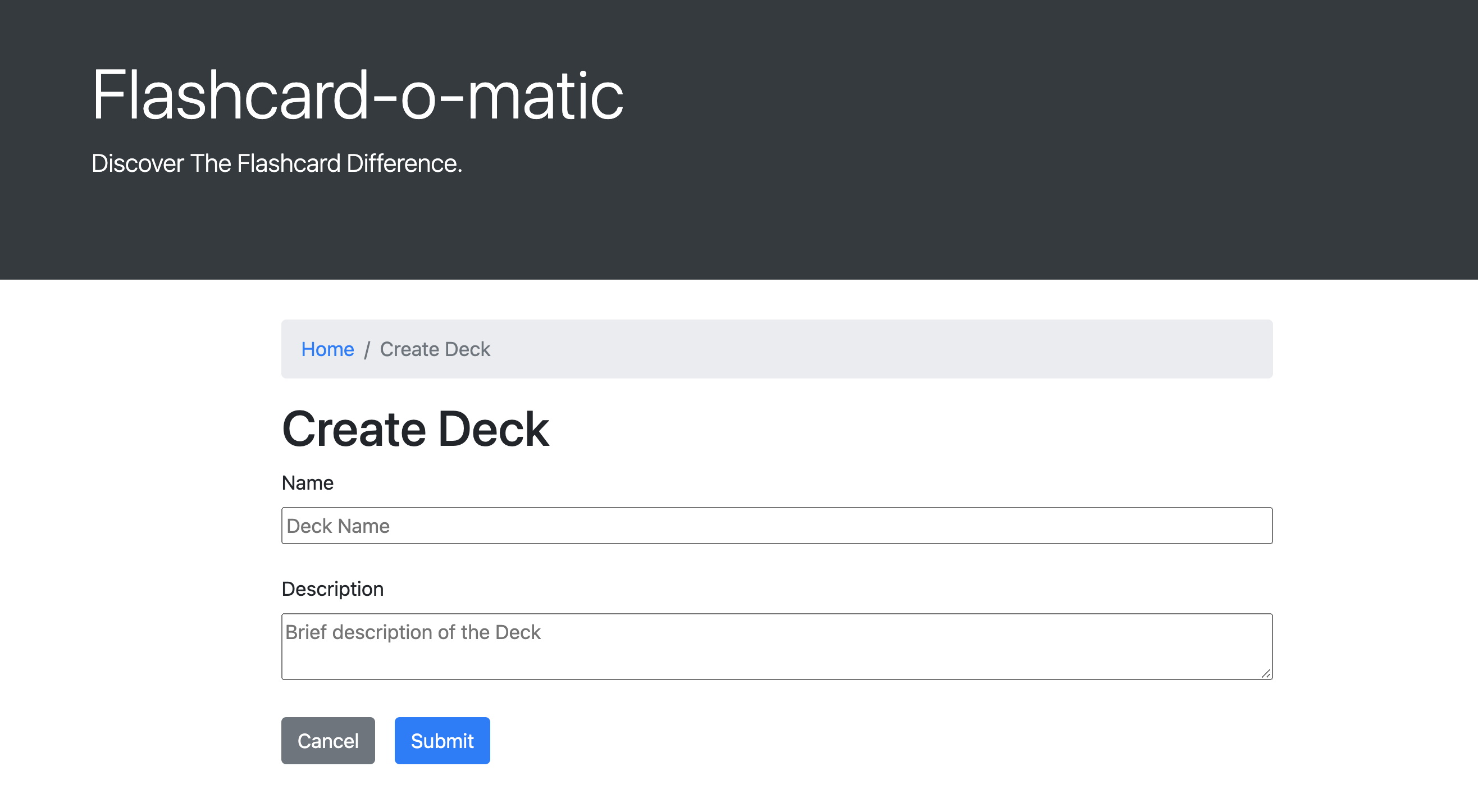Click the 'Brief description of the Deck' placeholder
Viewport: 1478px width, 812px height.
(x=413, y=632)
